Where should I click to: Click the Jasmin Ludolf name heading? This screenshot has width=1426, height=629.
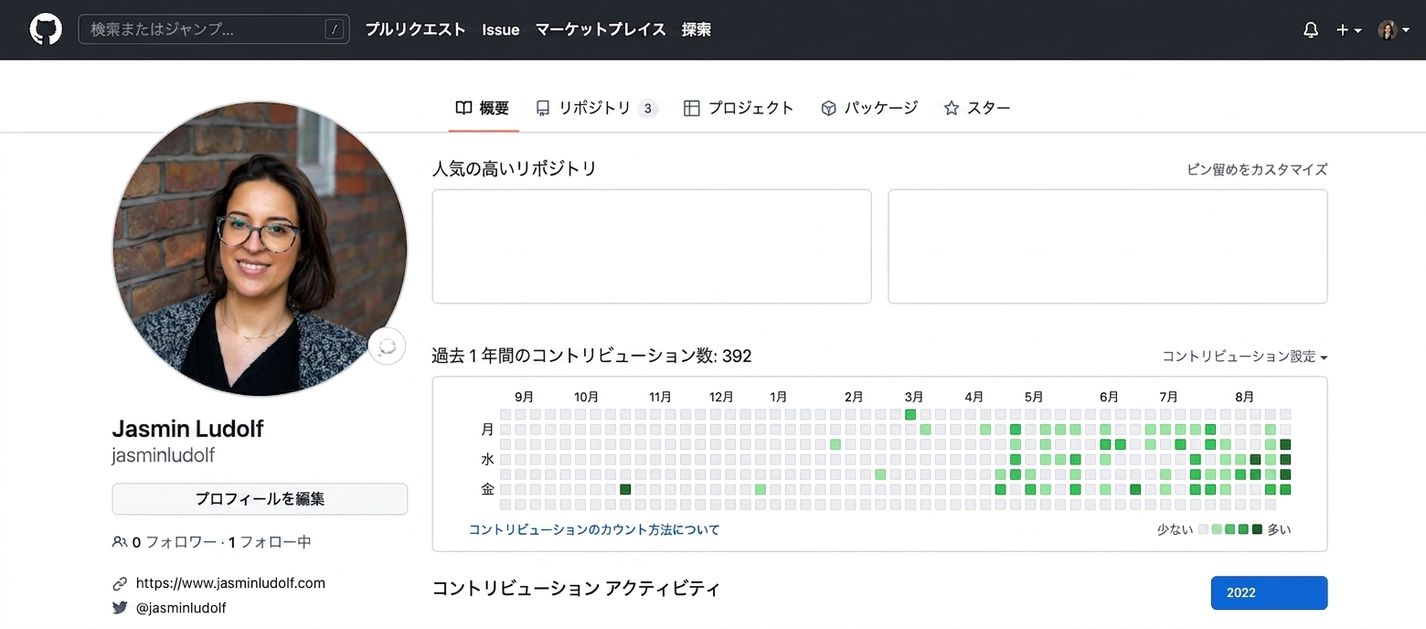coord(188,429)
